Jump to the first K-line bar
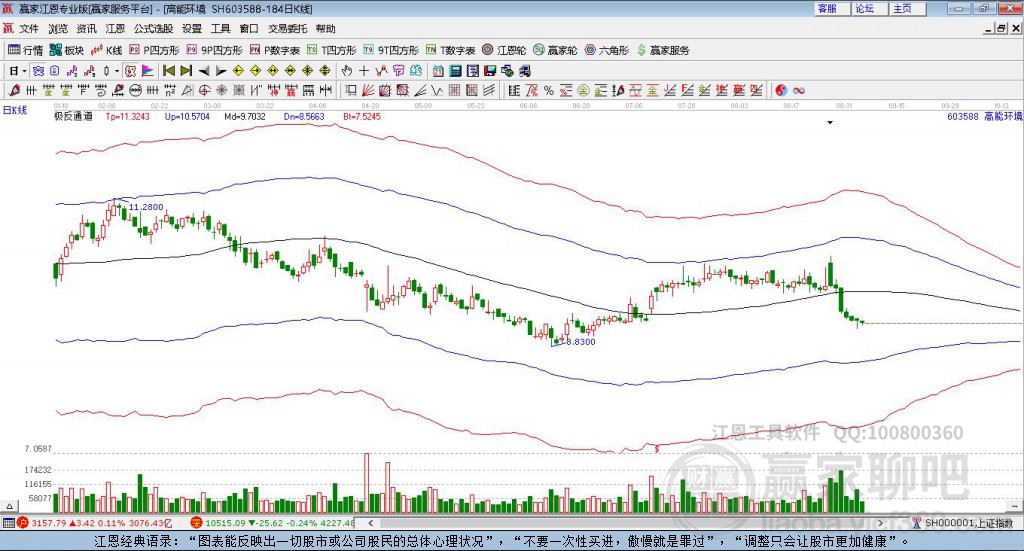 (169, 71)
